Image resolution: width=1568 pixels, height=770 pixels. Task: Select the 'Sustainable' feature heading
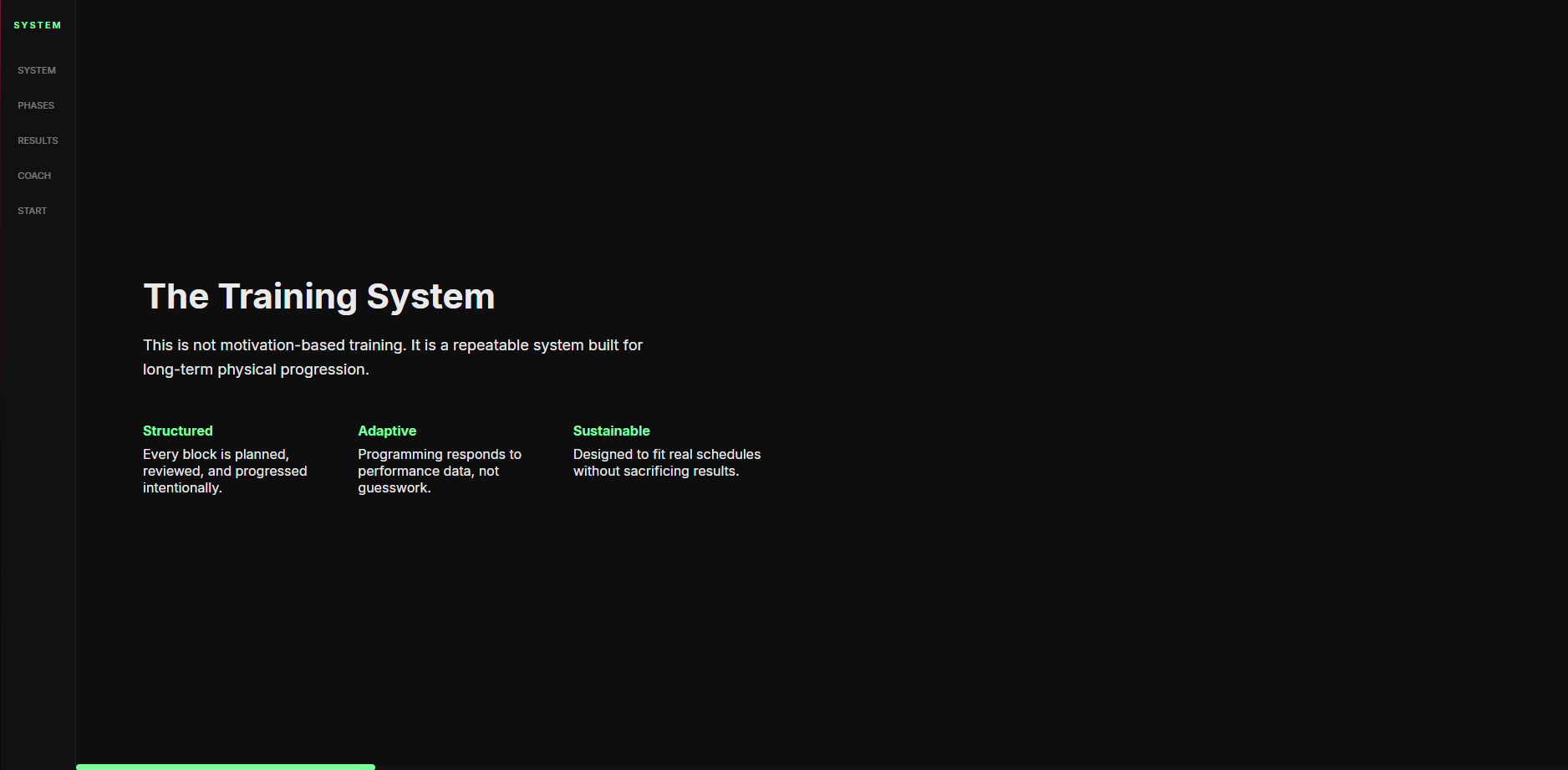[x=611, y=431]
